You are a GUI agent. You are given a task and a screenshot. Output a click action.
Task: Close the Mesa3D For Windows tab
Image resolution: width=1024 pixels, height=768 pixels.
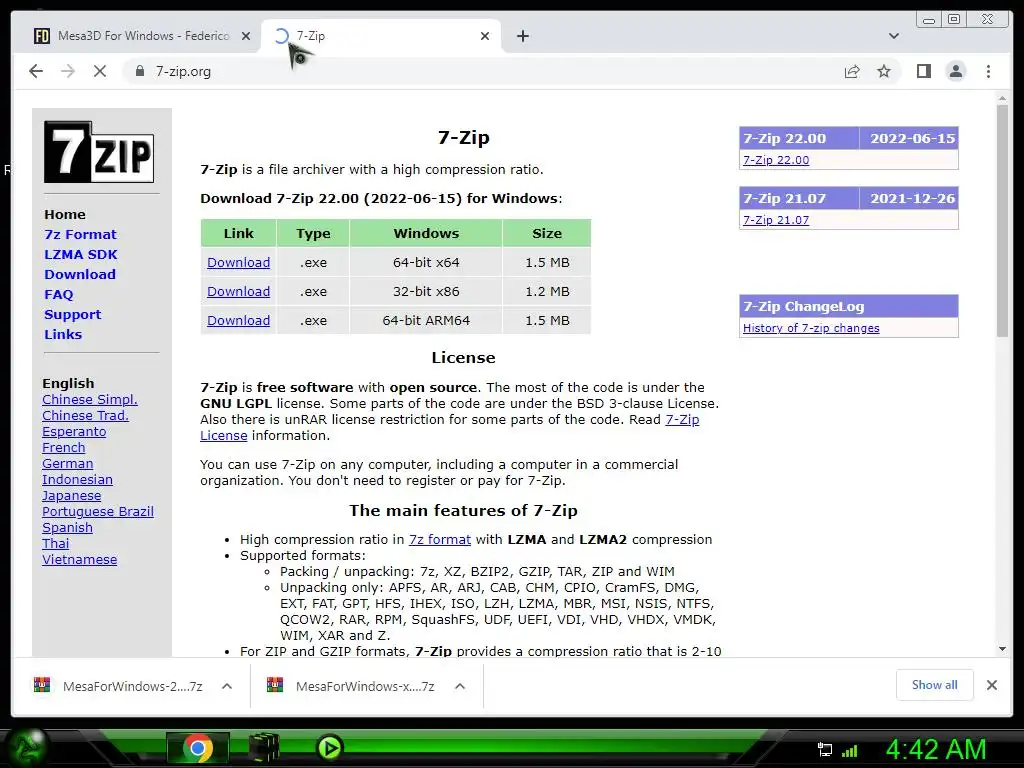tap(246, 36)
